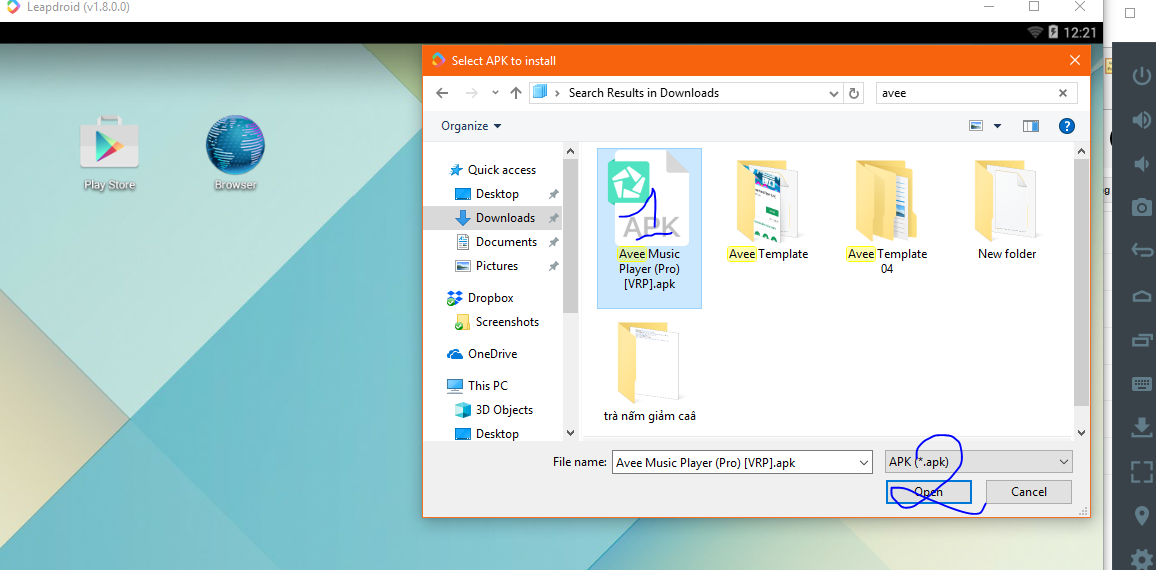Select the trà nấm giảm caâ folder
1156x570 pixels.
click(650, 371)
